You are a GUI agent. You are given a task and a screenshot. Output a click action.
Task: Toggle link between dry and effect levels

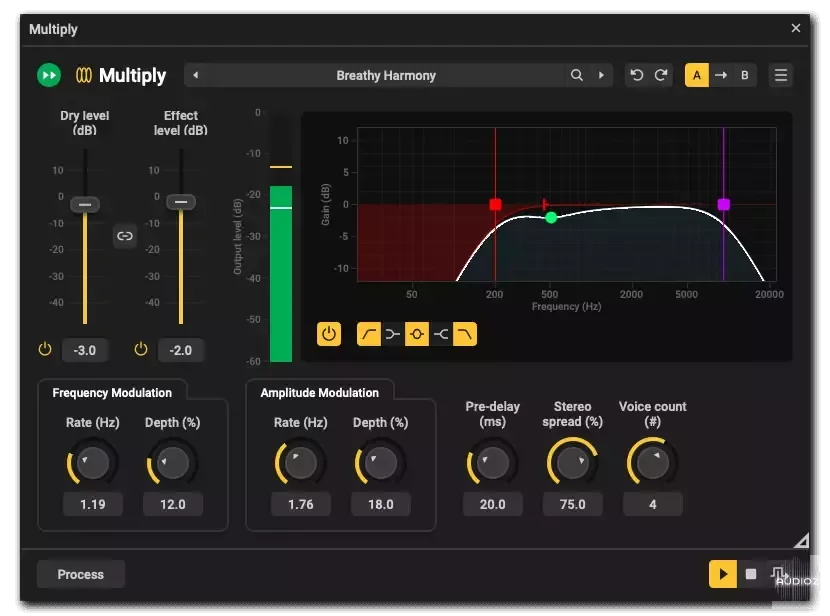(x=124, y=236)
